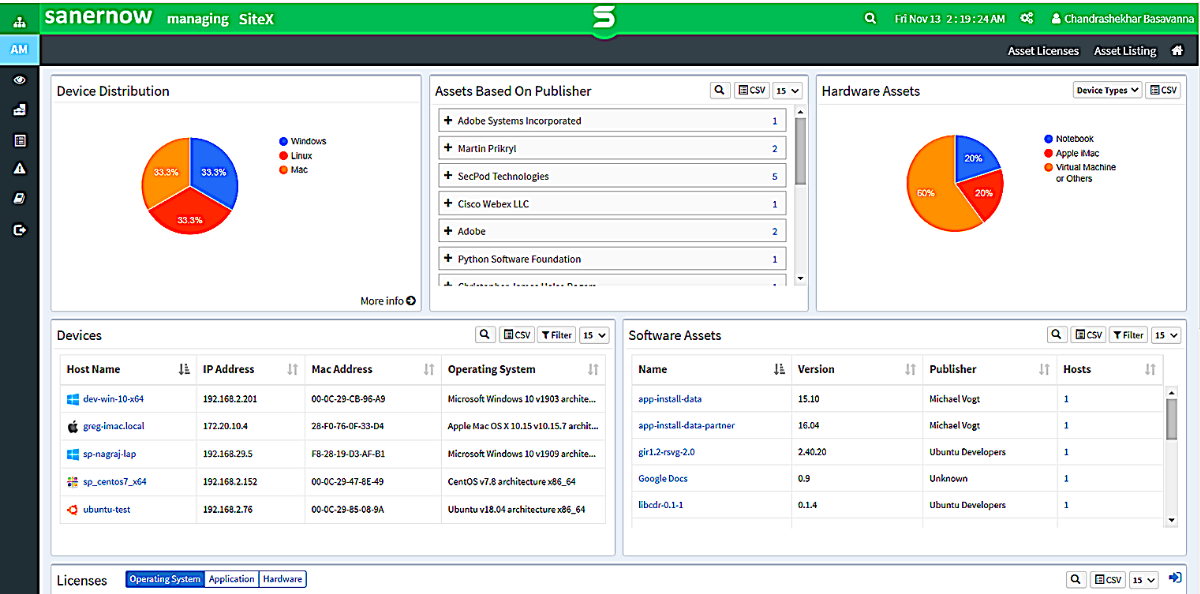Switch to the Hardware licenses tab
The height and width of the screenshot is (594, 1200).
(x=283, y=579)
